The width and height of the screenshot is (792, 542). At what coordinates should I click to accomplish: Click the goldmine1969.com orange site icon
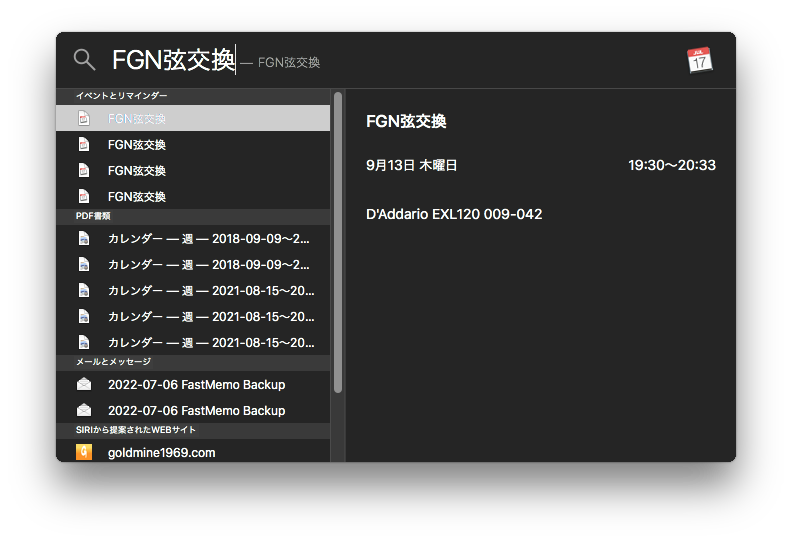point(84,452)
